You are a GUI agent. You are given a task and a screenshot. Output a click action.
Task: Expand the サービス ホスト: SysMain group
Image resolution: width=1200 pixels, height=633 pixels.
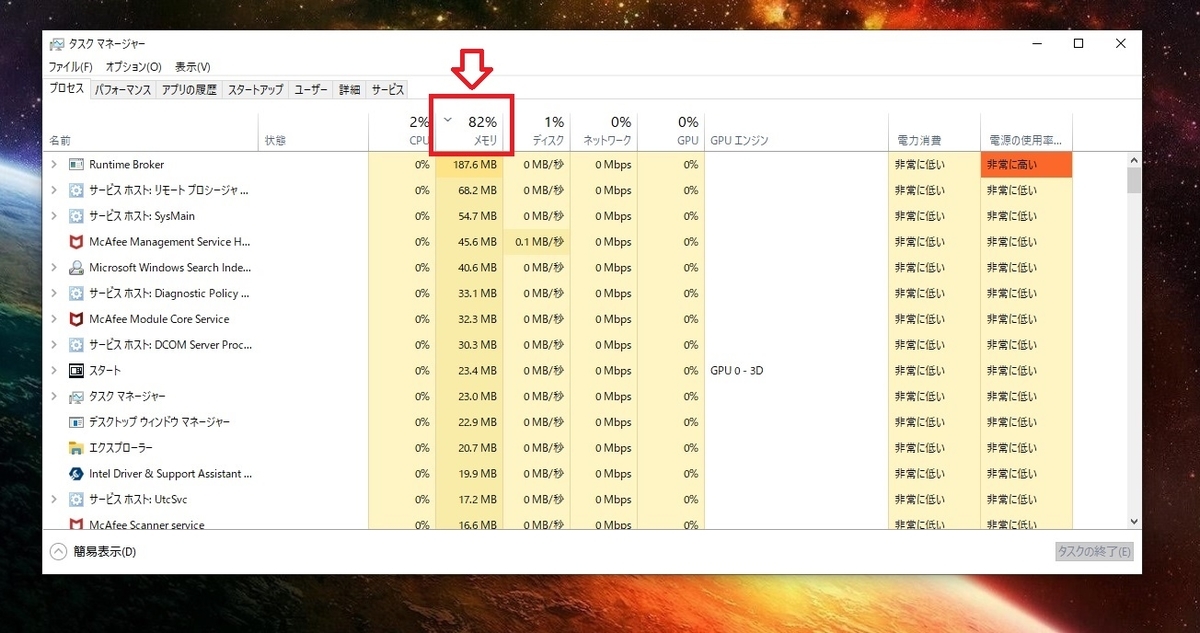click(54, 216)
